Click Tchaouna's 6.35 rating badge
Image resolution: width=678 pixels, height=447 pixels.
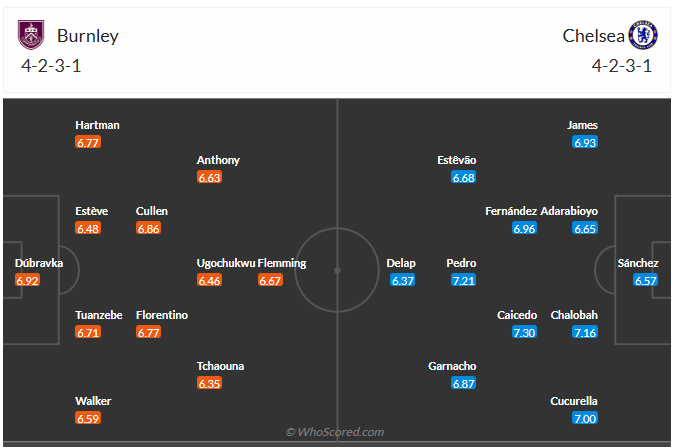[209, 384]
